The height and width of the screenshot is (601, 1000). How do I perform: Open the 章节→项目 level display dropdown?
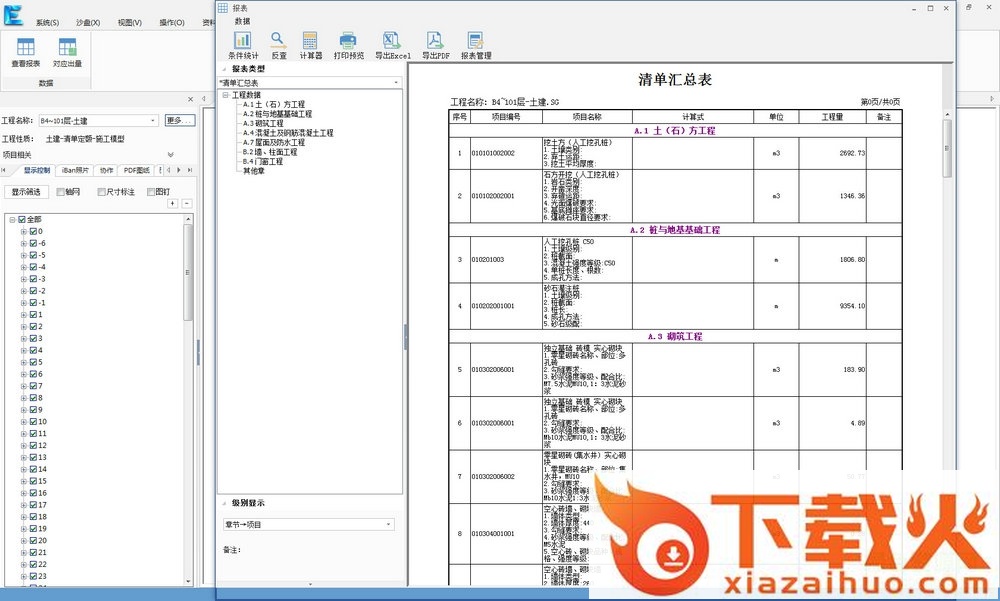[308, 524]
